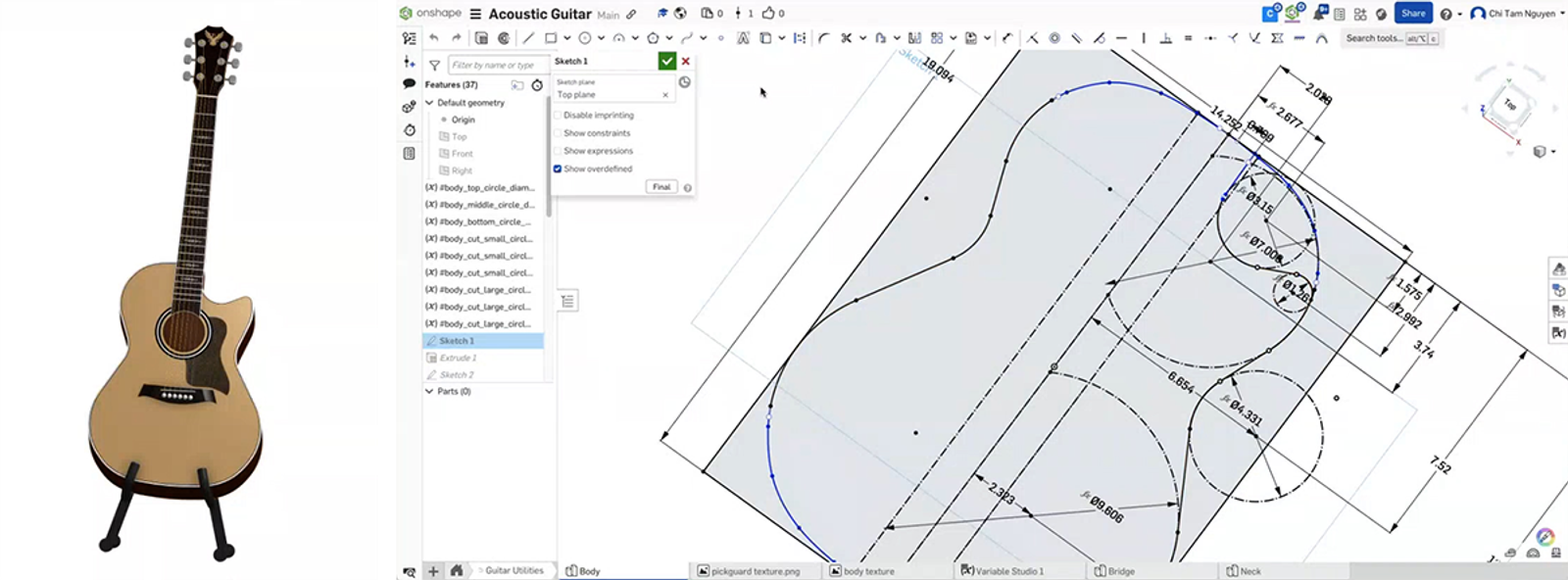This screenshot has width=1568, height=580.
Task: Uncheck the Show overdefined checkbox
Action: [x=558, y=169]
